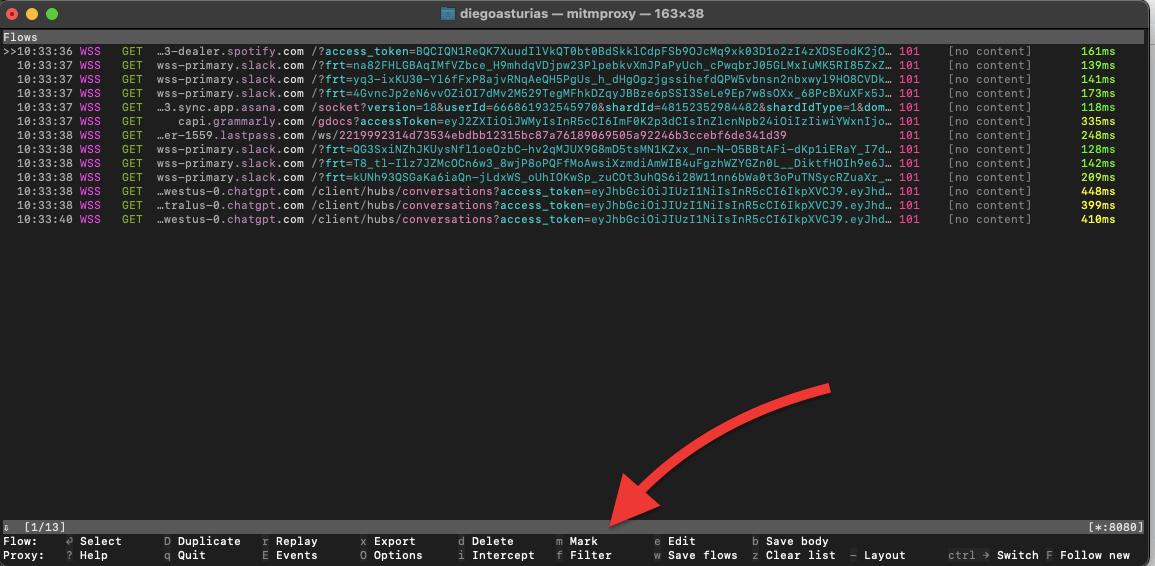Image resolution: width=1155 pixels, height=566 pixels.
Task: Click the Quit key hint
Action: tap(184, 555)
